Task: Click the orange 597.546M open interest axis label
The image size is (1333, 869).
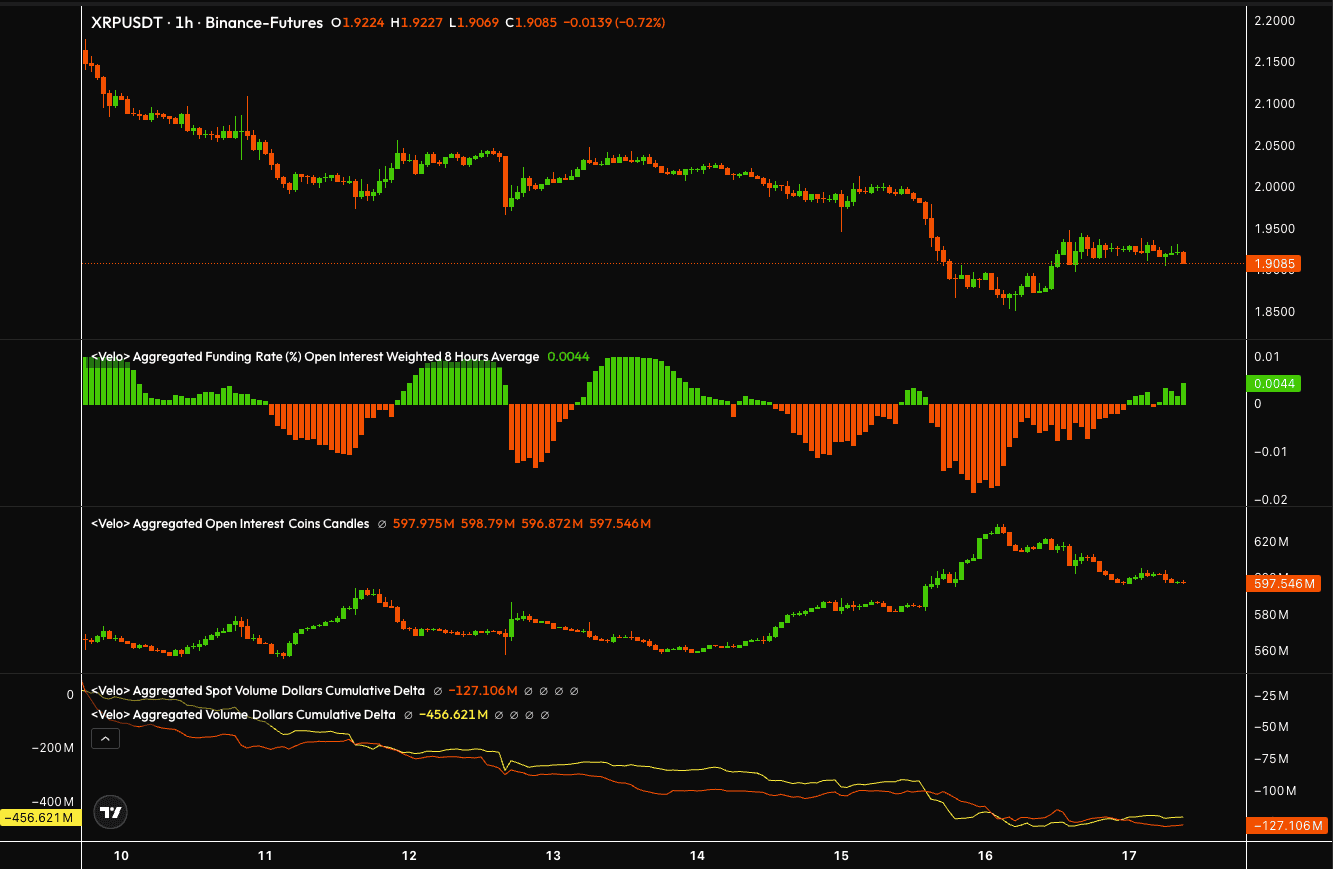Action: (1283, 583)
